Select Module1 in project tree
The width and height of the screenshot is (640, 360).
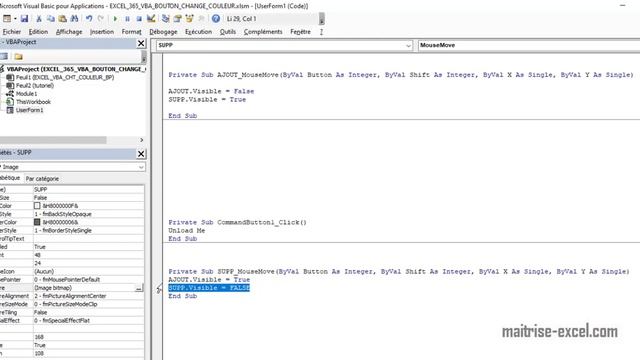point(27,93)
